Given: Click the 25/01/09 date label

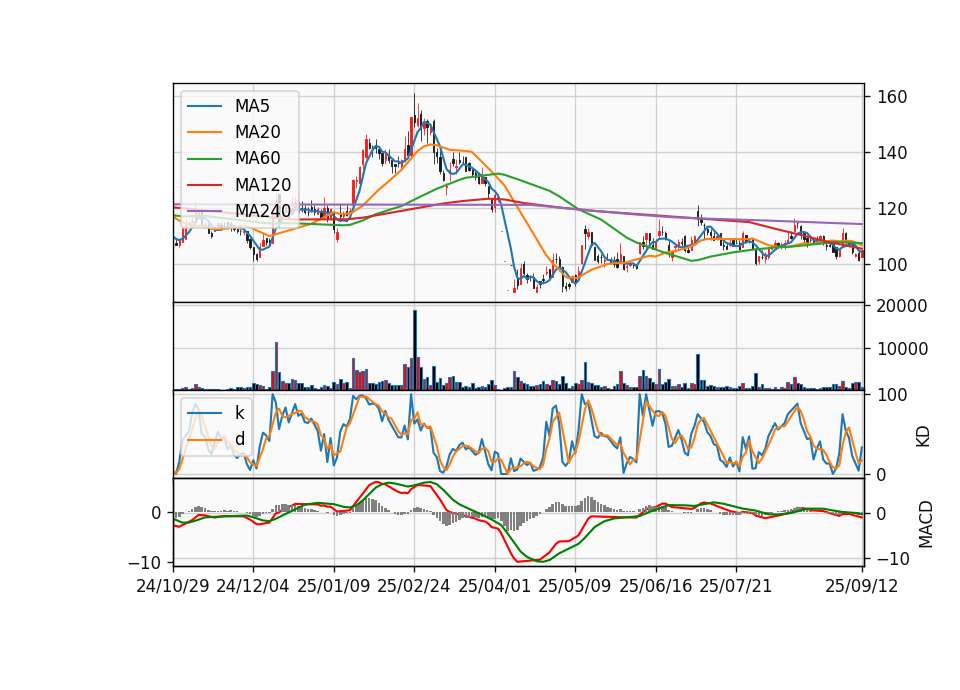Looking at the screenshot, I should click(334, 586).
